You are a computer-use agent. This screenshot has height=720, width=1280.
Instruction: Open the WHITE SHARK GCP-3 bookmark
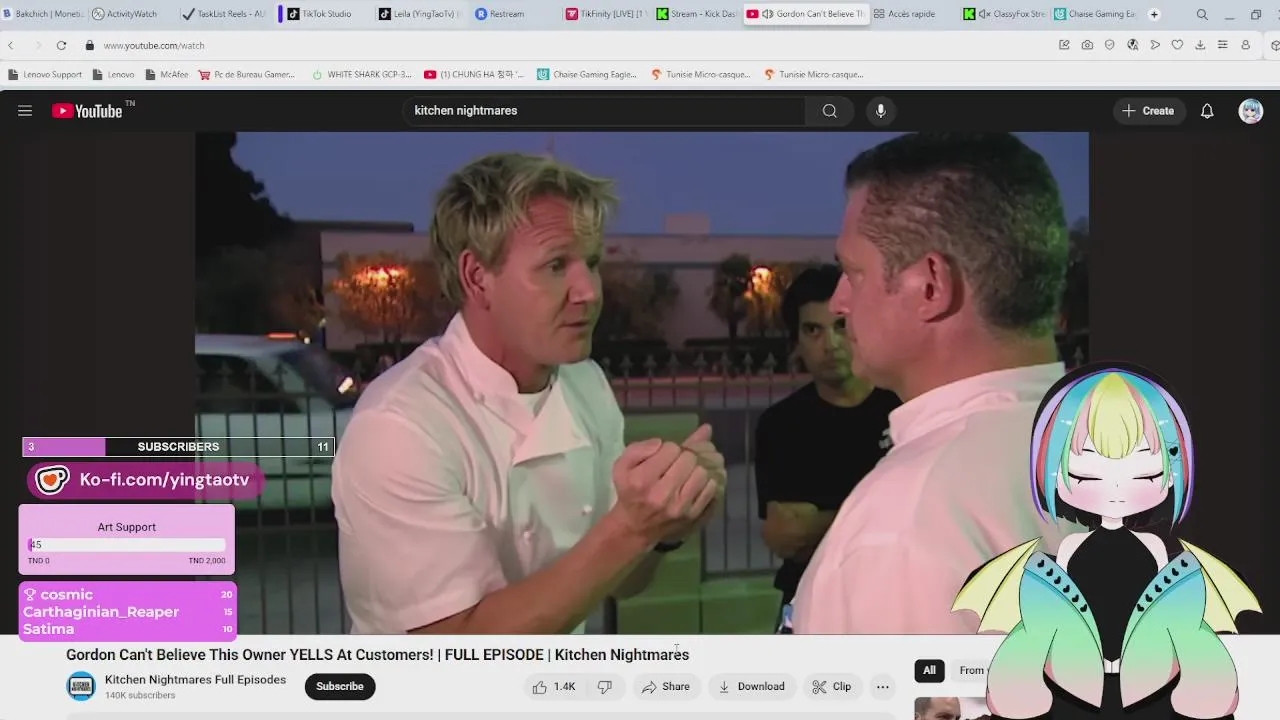tap(361, 74)
